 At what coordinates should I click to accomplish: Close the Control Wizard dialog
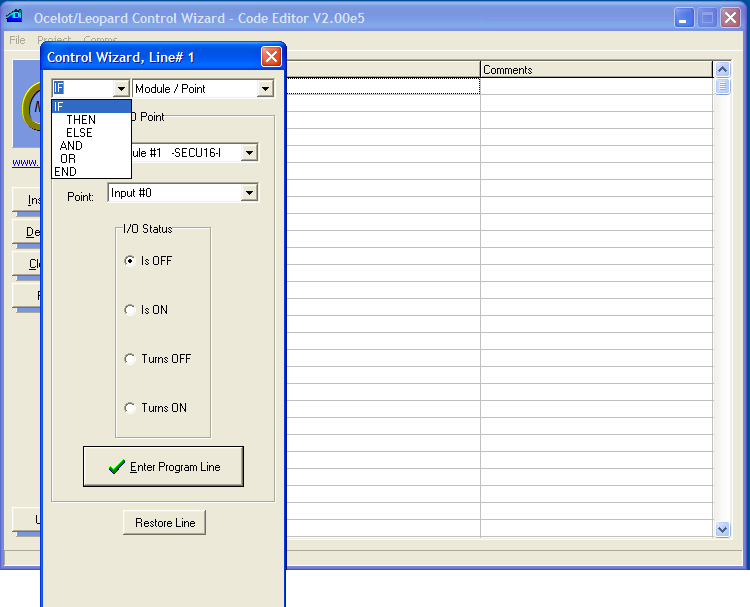[x=271, y=57]
